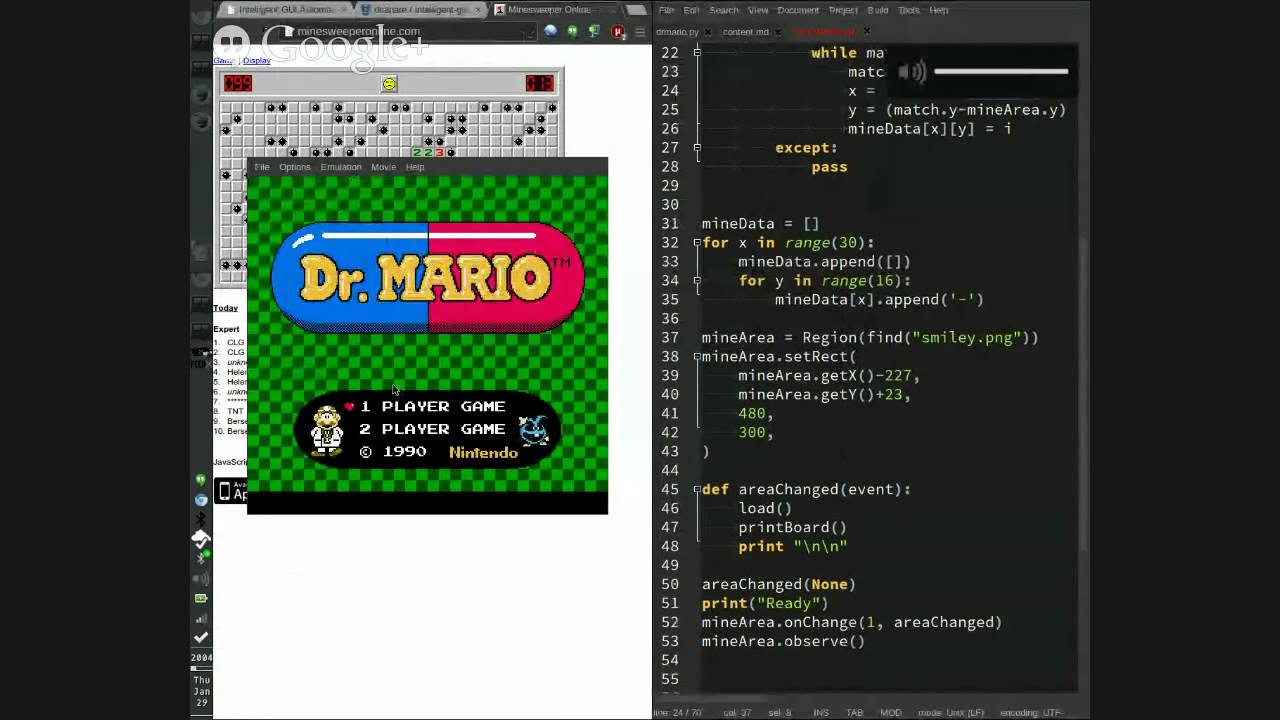The image size is (1280, 720).
Task: Open the emulator Movie menu
Action: coord(384,167)
